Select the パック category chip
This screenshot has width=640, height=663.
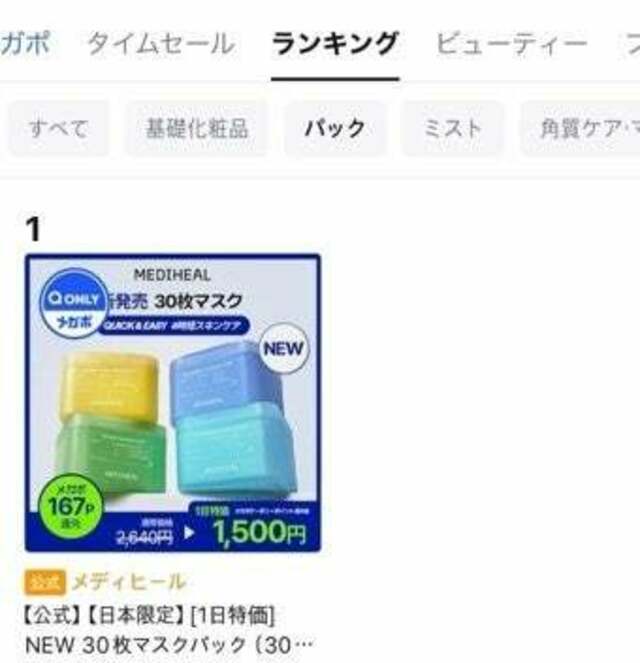tap(335, 129)
